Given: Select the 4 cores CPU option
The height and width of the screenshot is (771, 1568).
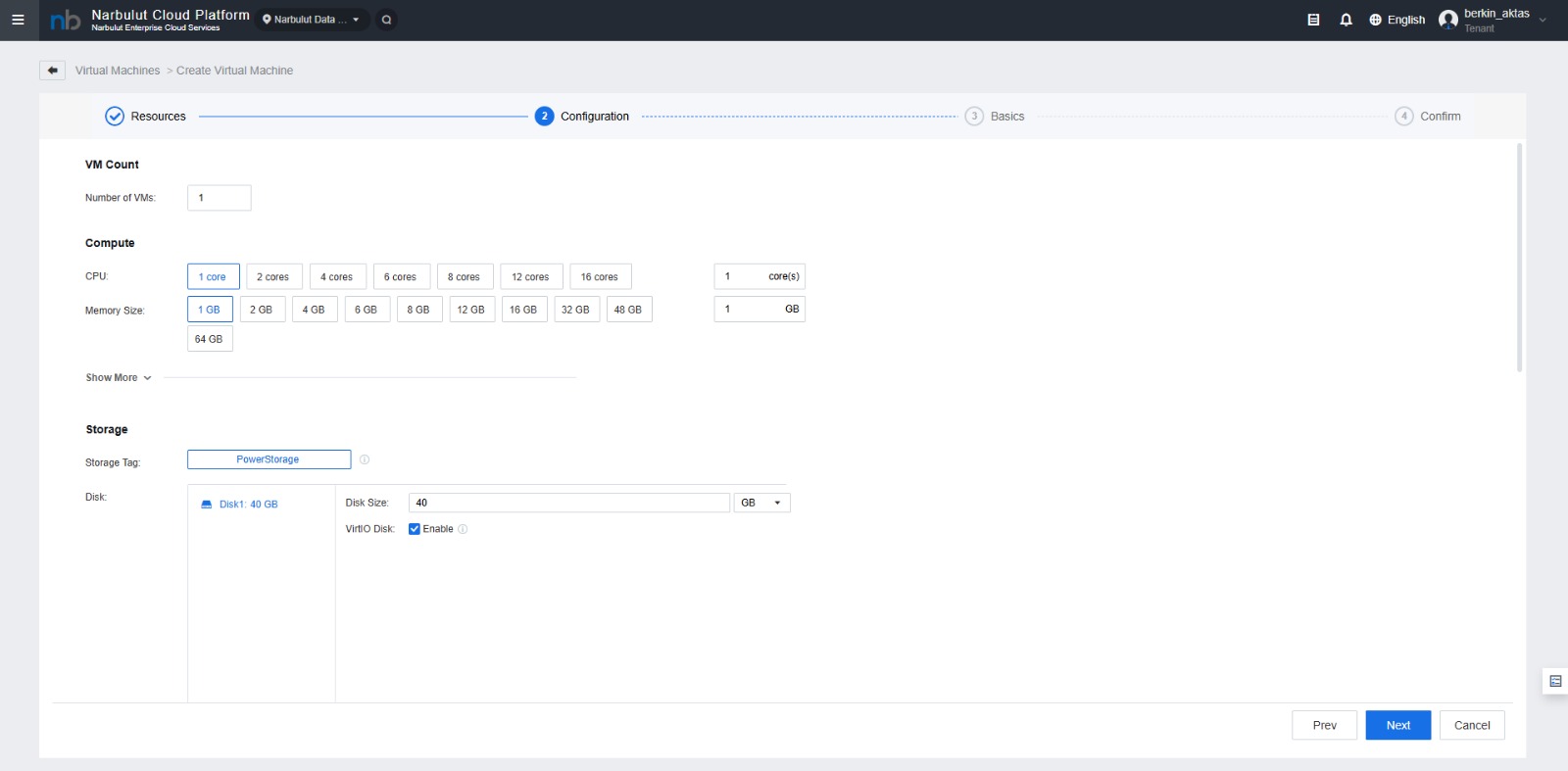Looking at the screenshot, I should click(337, 277).
